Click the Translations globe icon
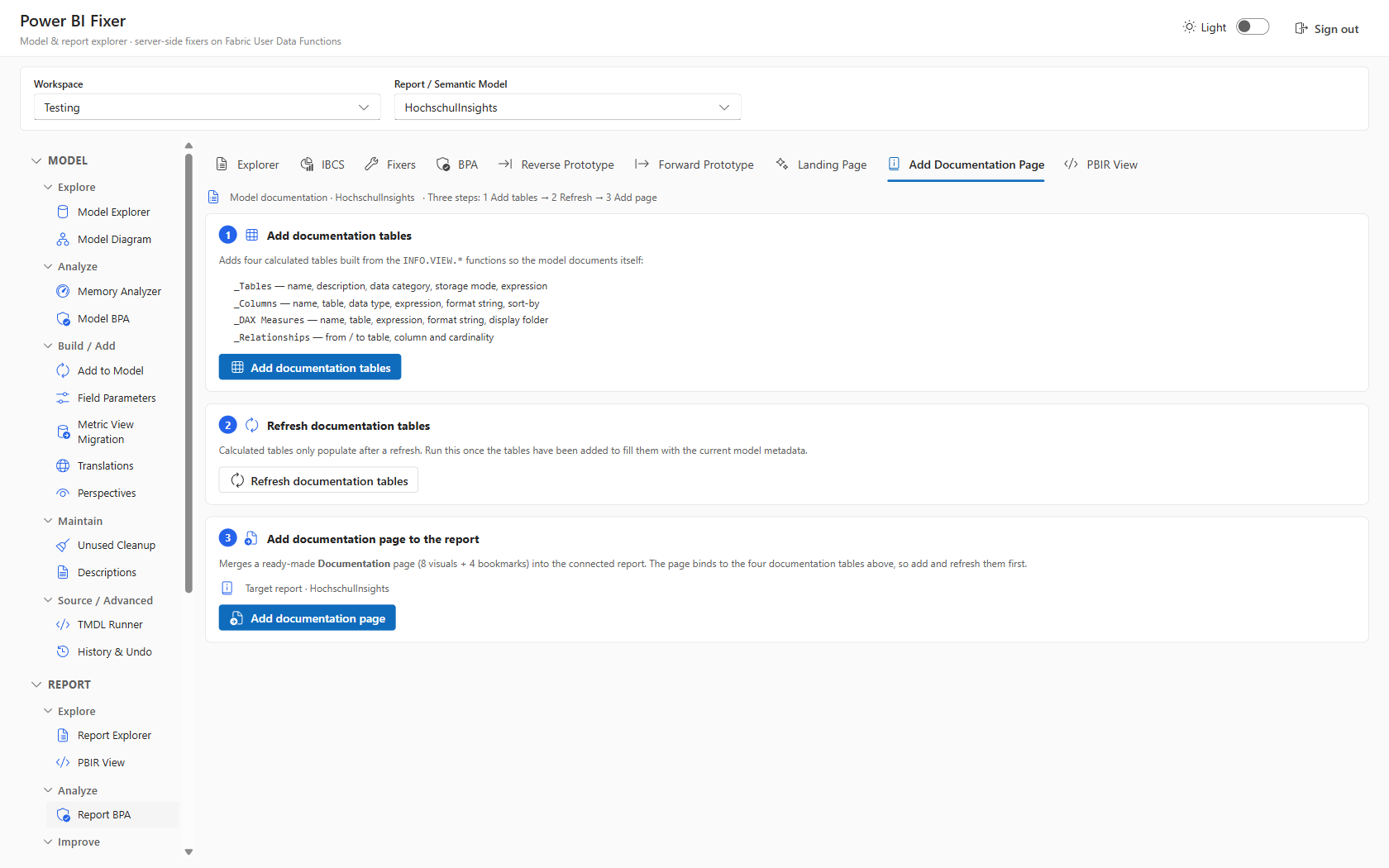 tap(63, 465)
